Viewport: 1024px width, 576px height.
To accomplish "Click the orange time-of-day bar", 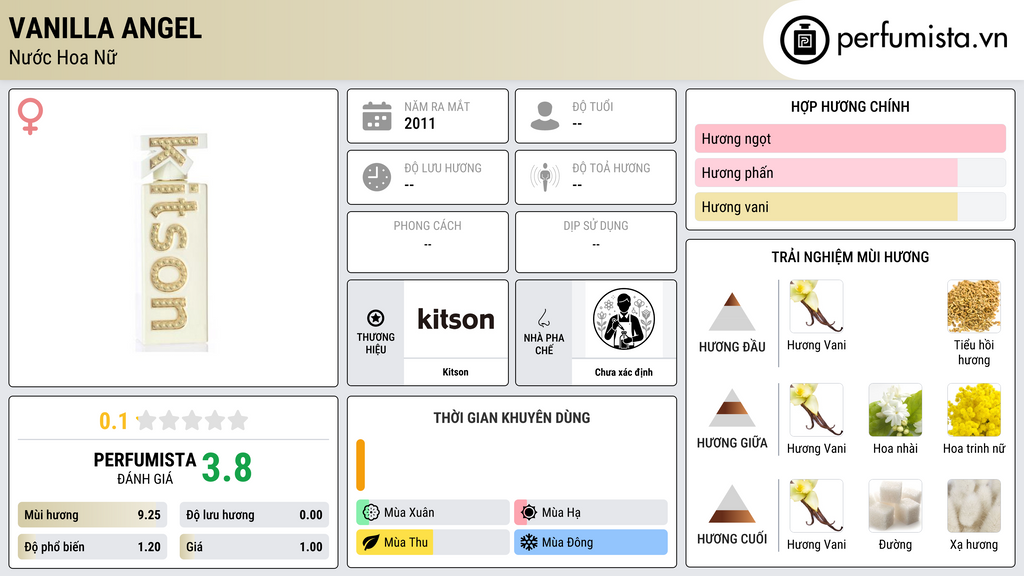I will click(360, 465).
